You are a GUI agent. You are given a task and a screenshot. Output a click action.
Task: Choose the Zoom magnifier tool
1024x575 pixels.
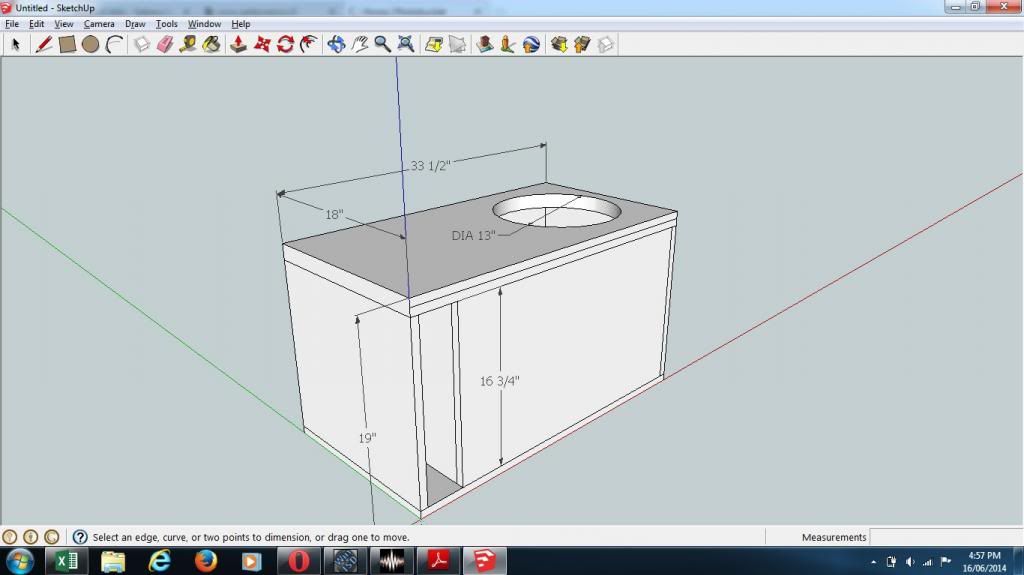pyautogui.click(x=383, y=44)
